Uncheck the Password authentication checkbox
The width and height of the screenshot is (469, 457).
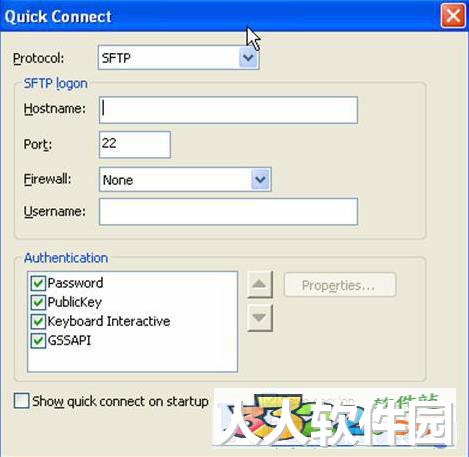tap(38, 283)
